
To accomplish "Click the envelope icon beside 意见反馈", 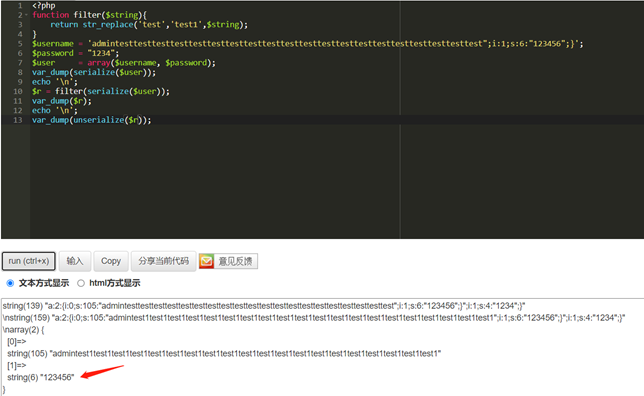I will [x=207, y=261].
